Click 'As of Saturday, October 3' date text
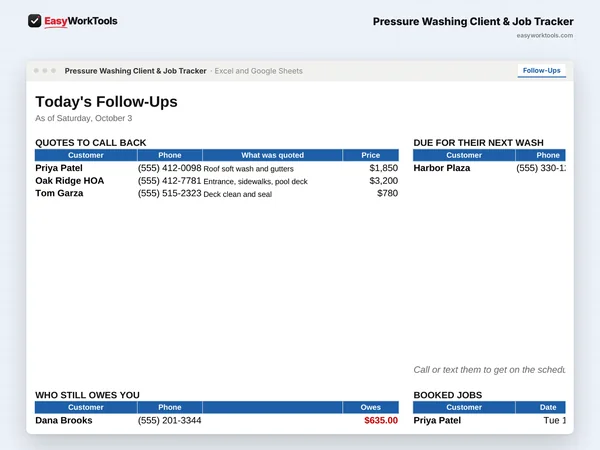Screen dimensions: 600x450 [x=83, y=118]
